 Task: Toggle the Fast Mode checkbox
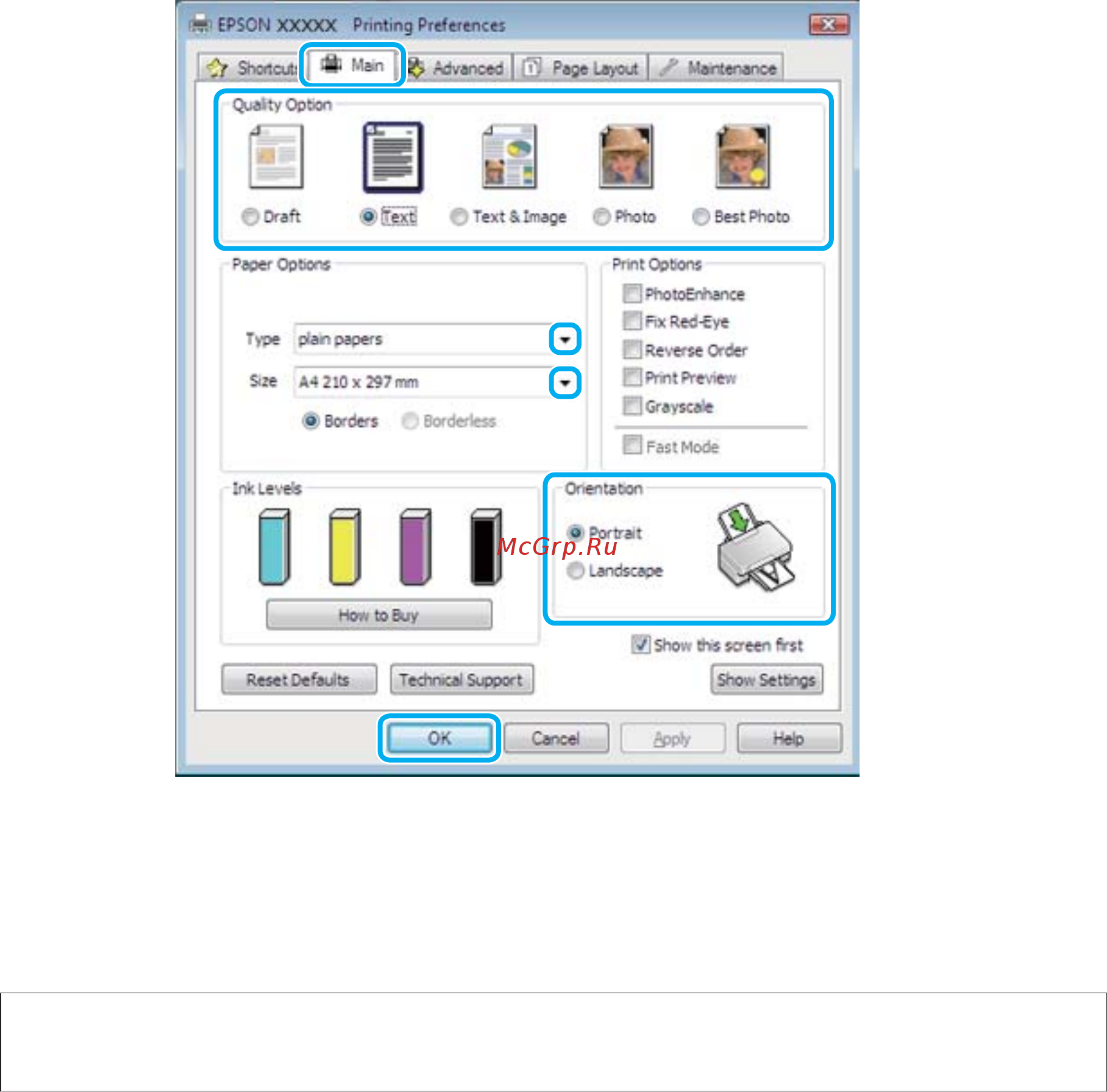632,445
